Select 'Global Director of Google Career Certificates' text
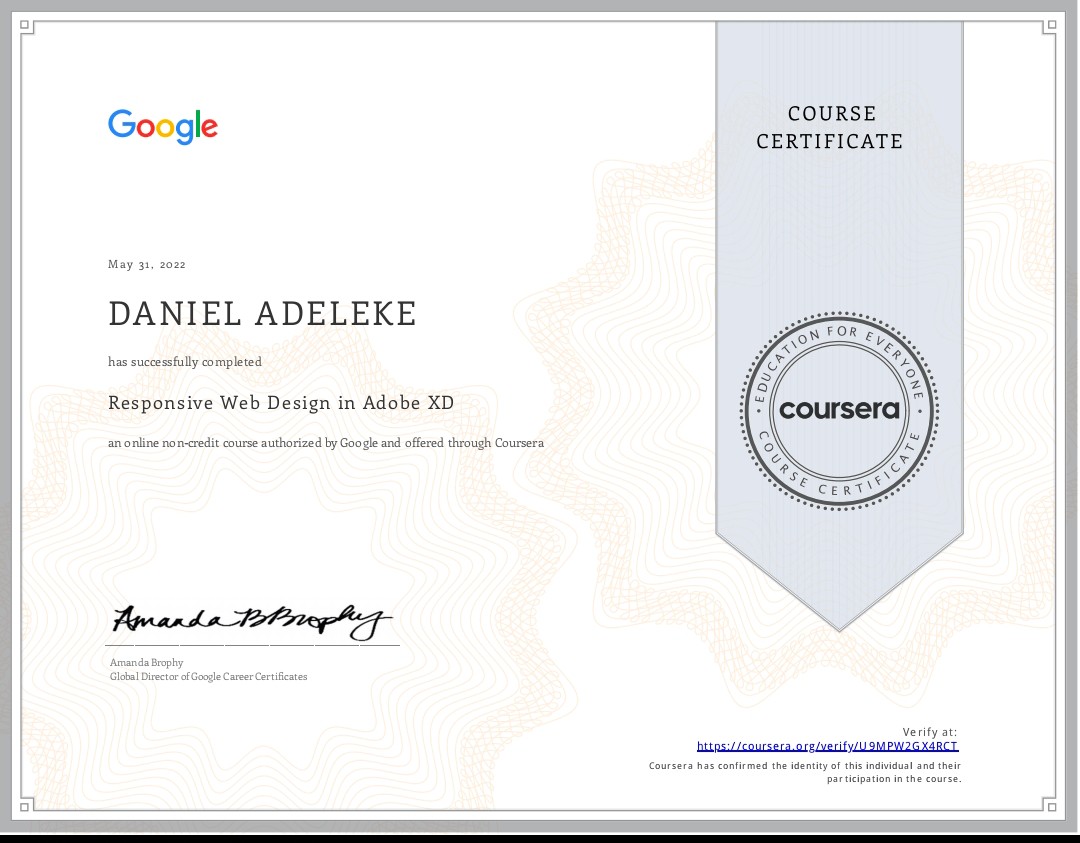1080x843 pixels. click(x=207, y=676)
